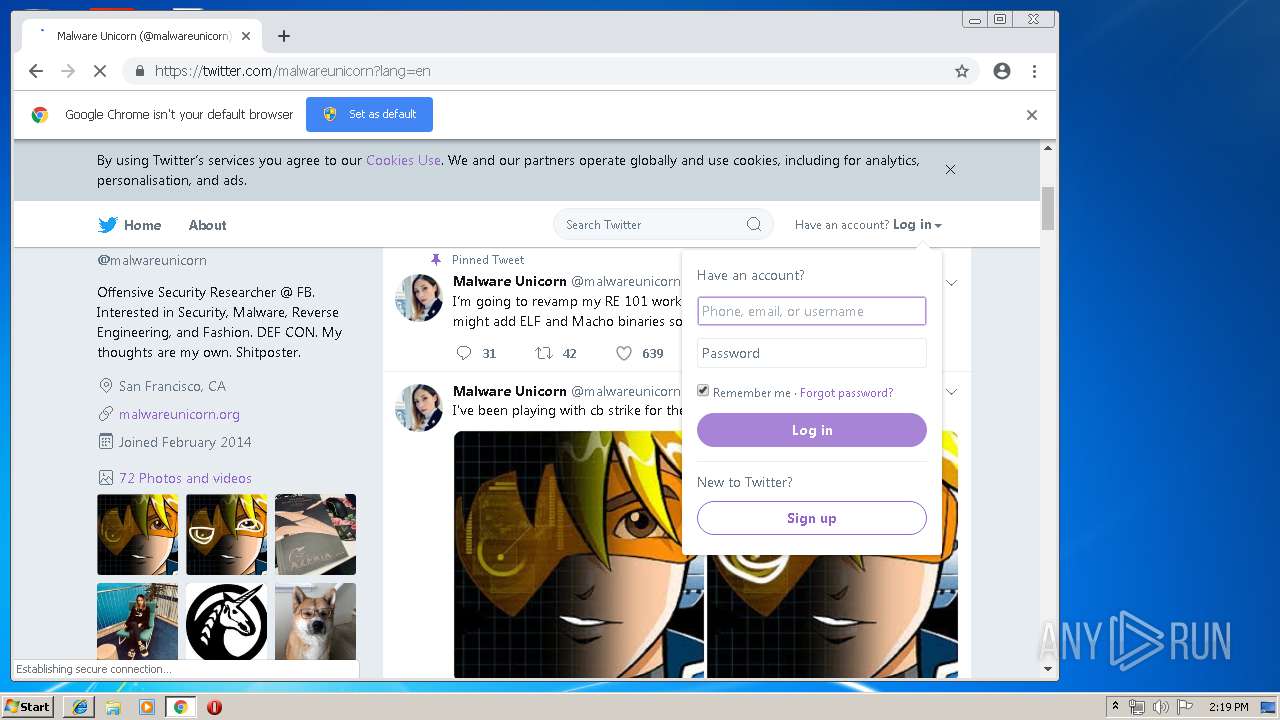Toggle the Remember me checkbox

[703, 391]
